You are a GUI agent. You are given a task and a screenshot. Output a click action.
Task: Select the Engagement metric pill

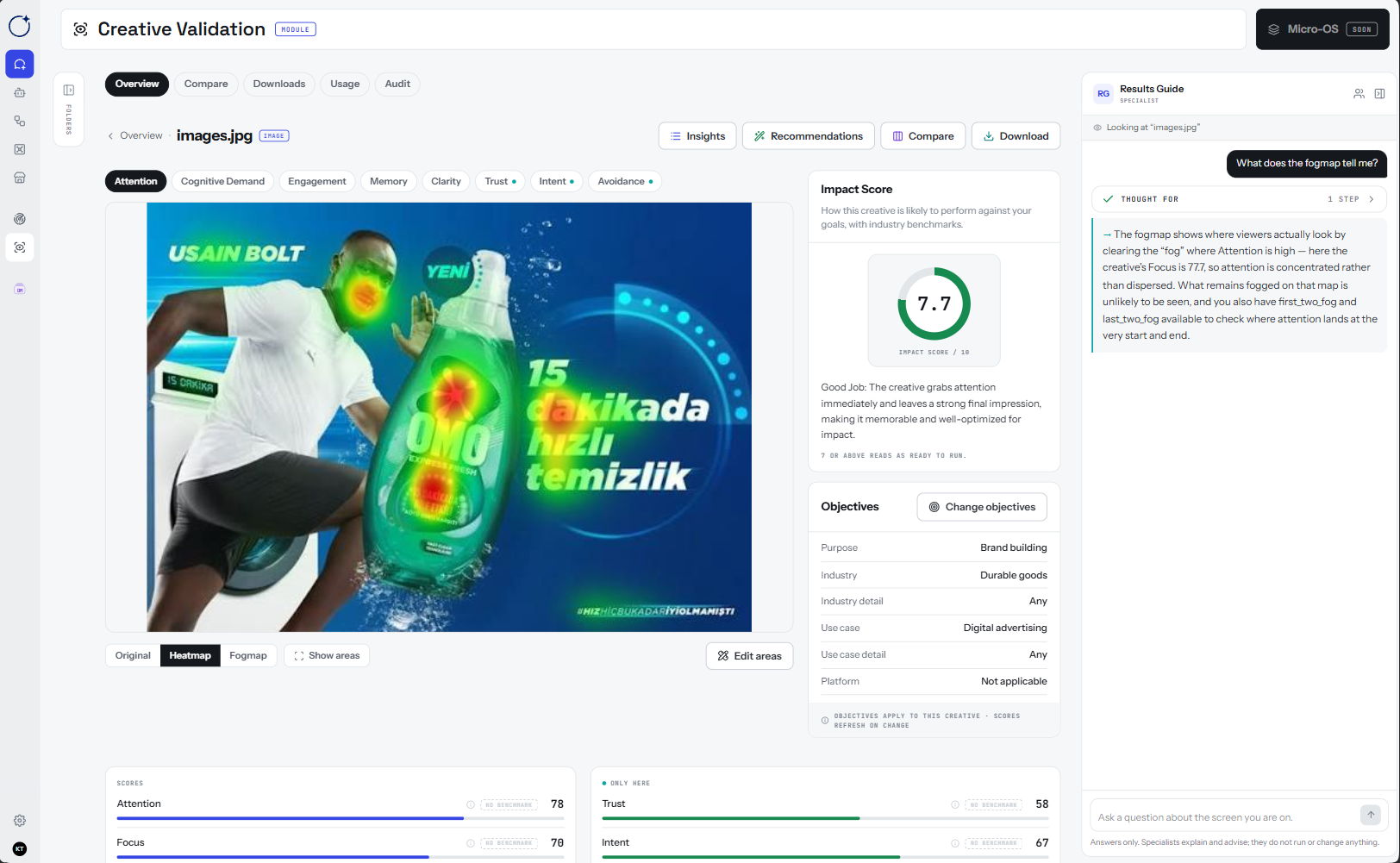pyautogui.click(x=317, y=181)
